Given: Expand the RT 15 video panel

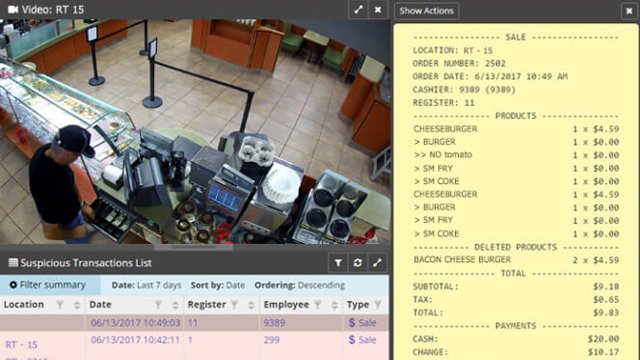Looking at the screenshot, I should (x=358, y=10).
